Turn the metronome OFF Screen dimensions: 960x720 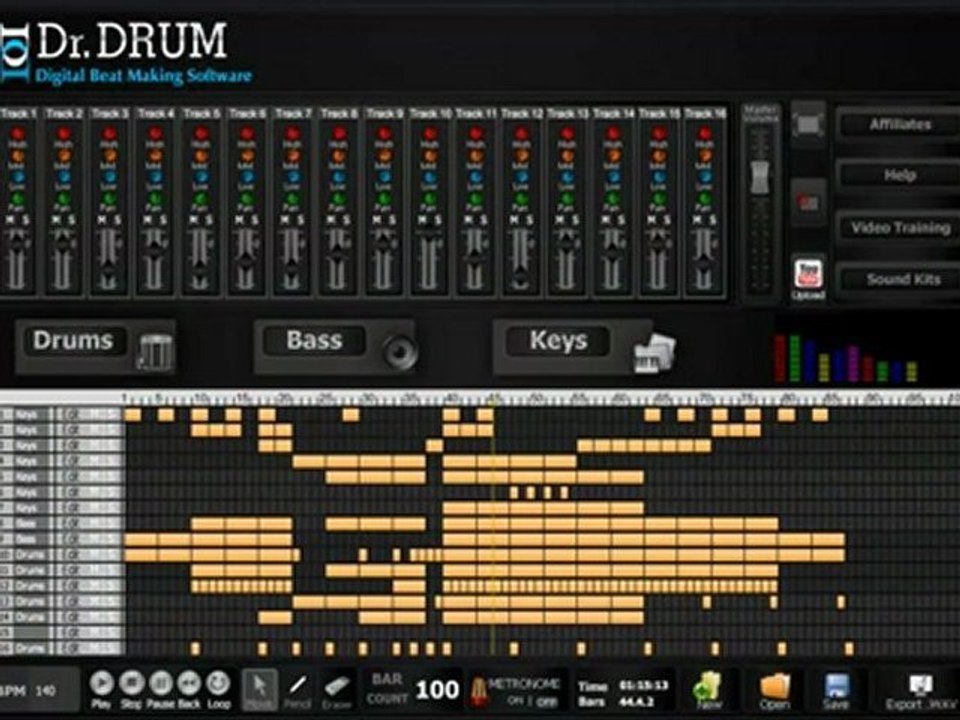pyautogui.click(x=547, y=702)
